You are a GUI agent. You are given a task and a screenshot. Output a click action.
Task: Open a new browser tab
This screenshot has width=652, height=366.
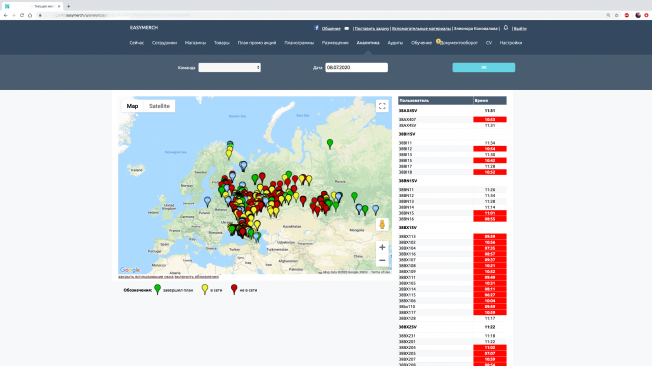pos(69,6)
